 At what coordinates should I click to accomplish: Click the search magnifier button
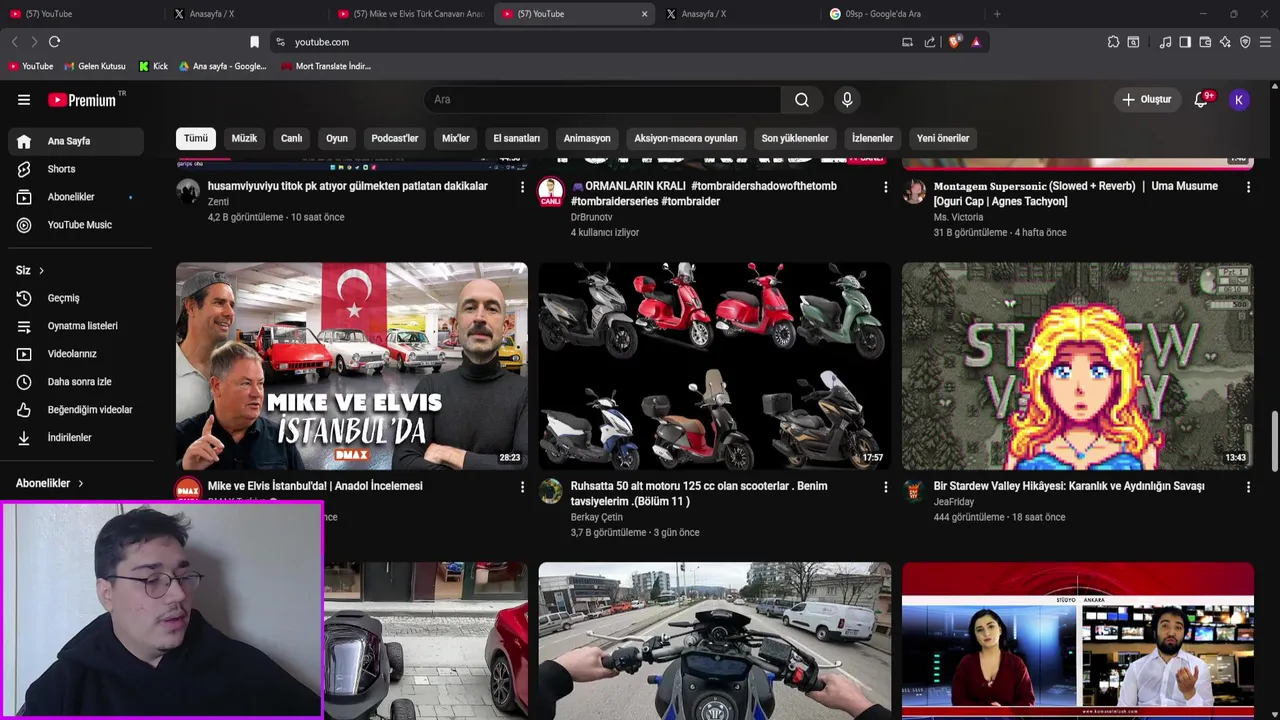tap(802, 100)
